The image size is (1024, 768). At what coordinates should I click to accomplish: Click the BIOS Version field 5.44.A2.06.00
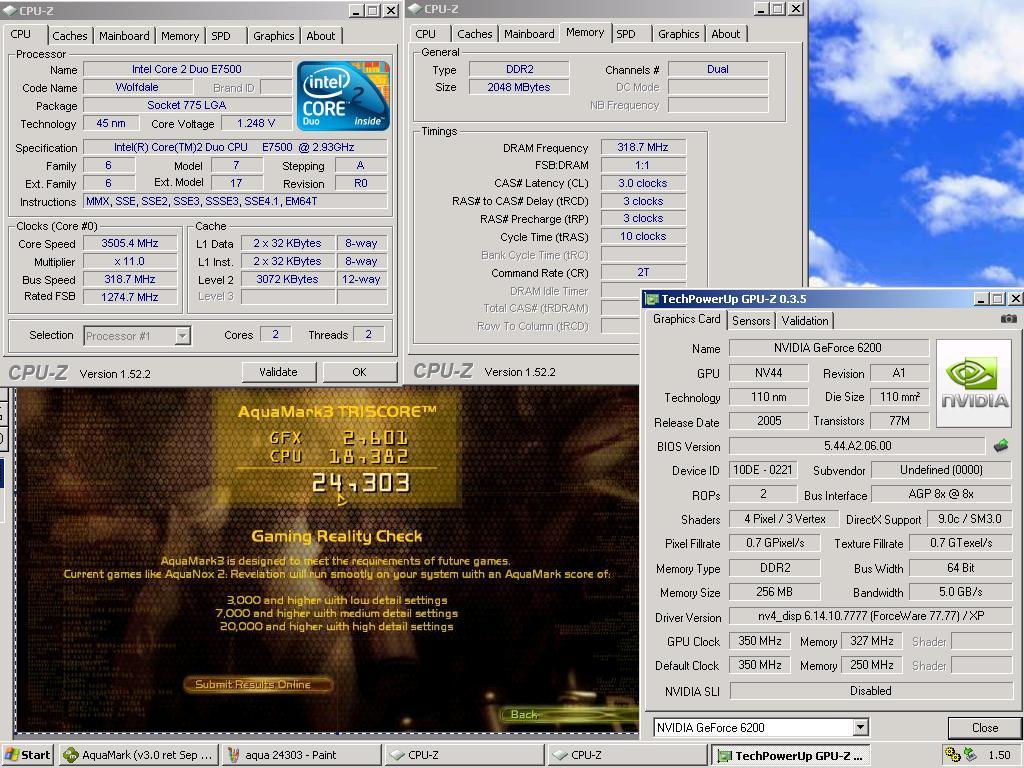click(857, 446)
